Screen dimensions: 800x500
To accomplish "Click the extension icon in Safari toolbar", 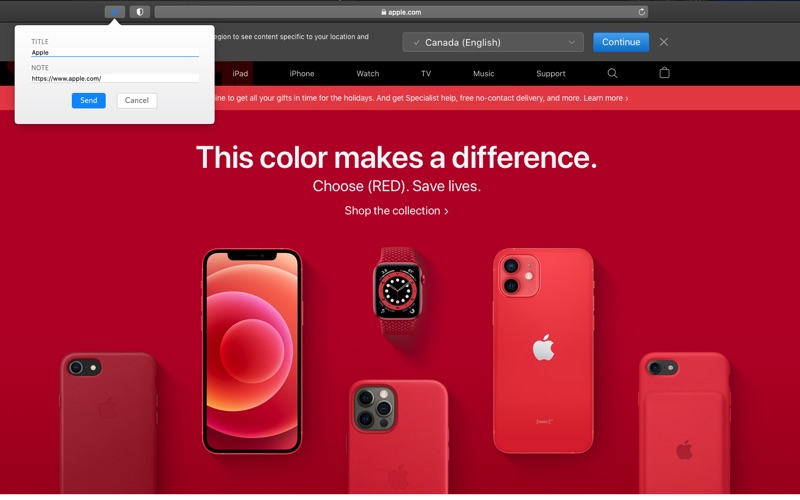I will [x=114, y=12].
